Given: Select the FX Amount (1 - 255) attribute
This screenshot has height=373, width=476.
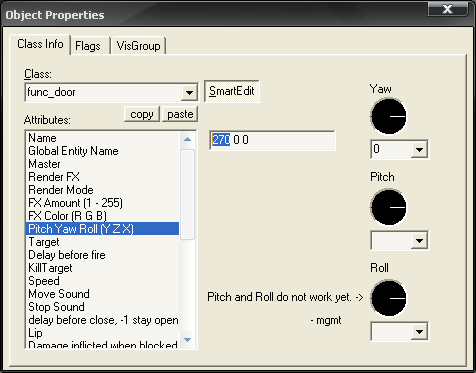Looking at the screenshot, I should [x=103, y=203].
